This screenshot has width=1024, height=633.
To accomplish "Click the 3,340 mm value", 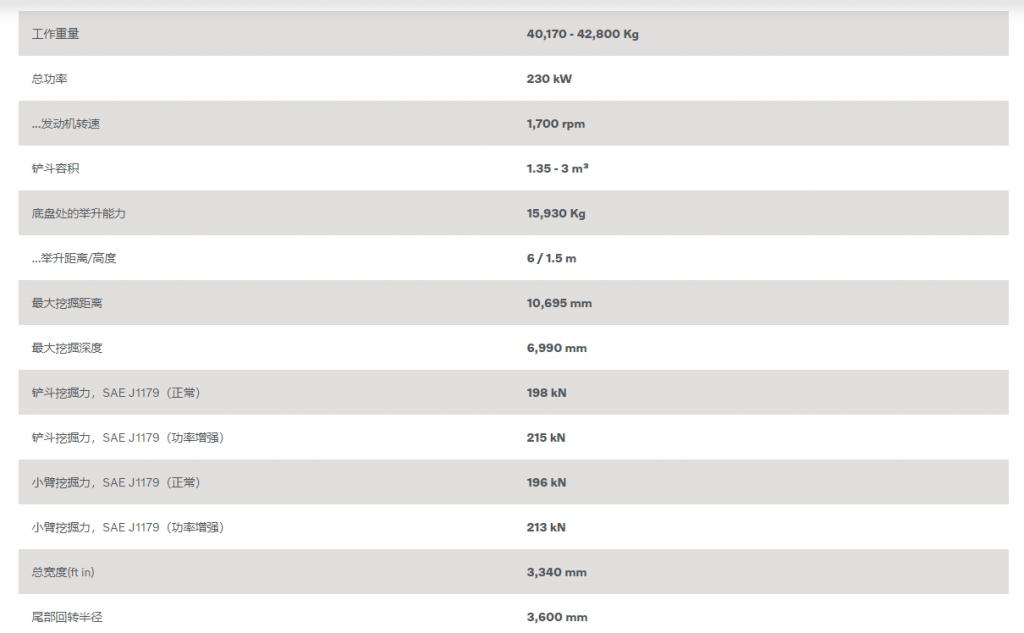I will tap(557, 572).
